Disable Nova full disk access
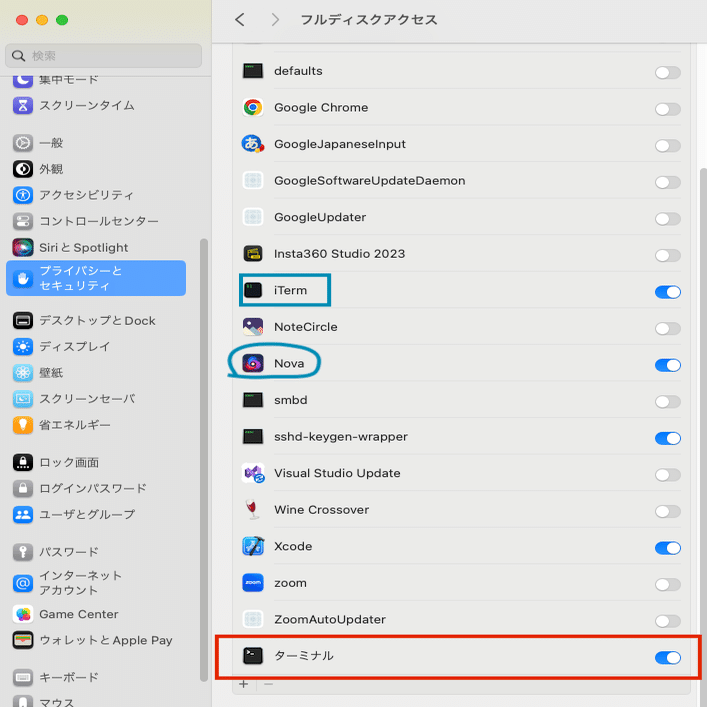 tap(668, 365)
